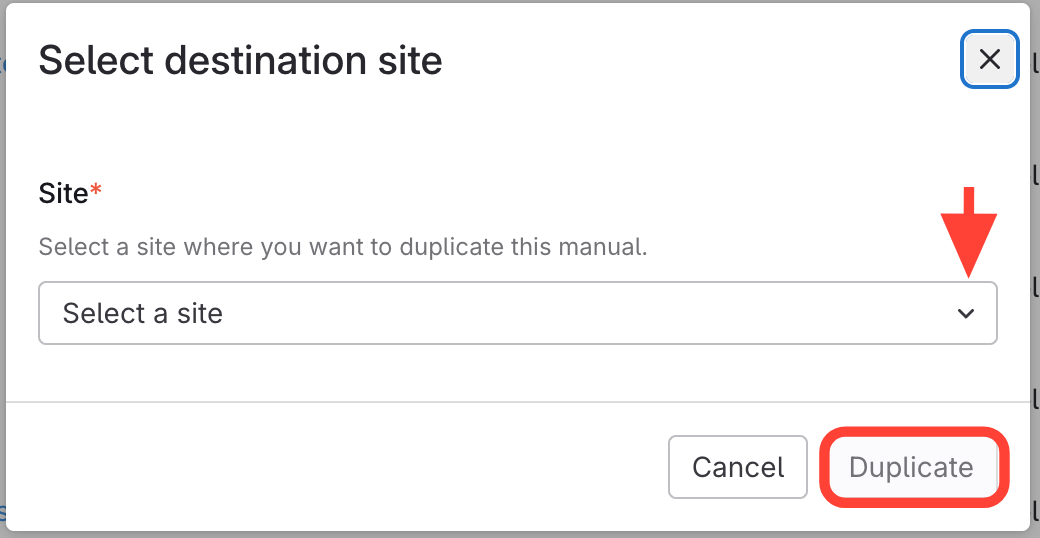
Task: Click the red required asterisk beside Site
Action: click(96, 190)
